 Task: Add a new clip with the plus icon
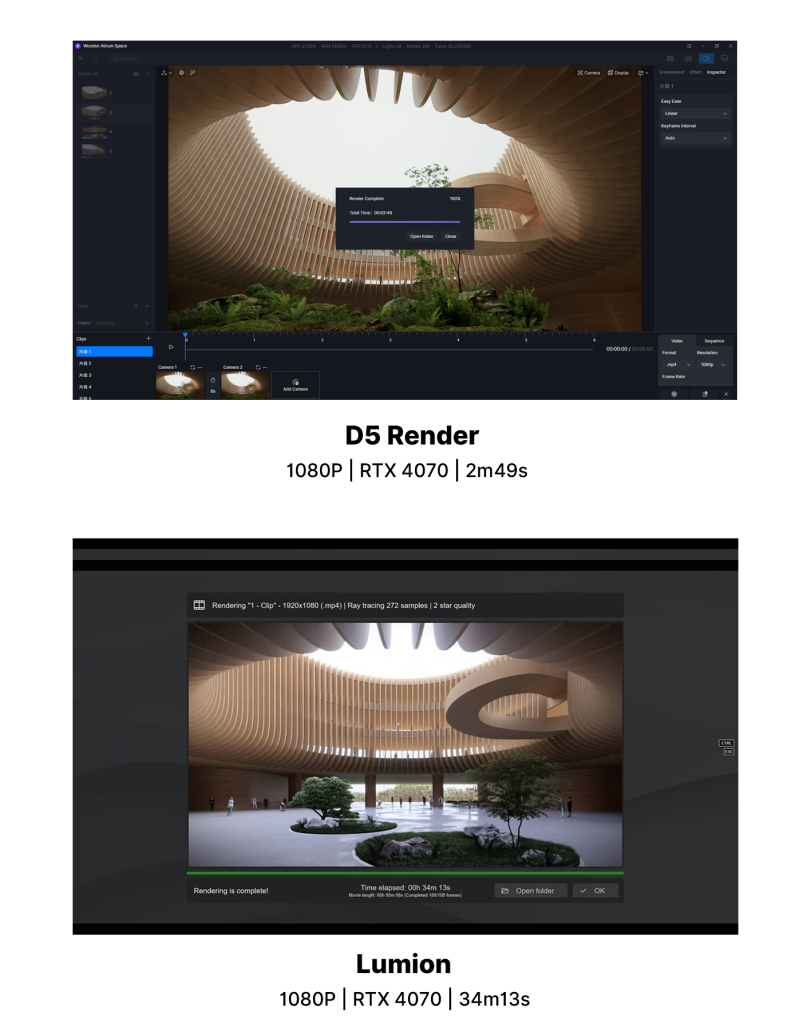[x=148, y=338]
